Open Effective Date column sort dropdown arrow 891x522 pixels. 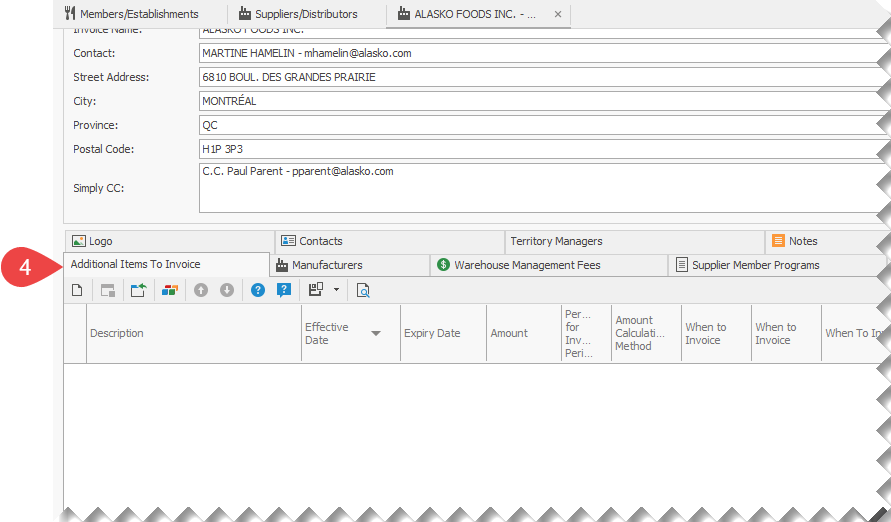pos(376,334)
